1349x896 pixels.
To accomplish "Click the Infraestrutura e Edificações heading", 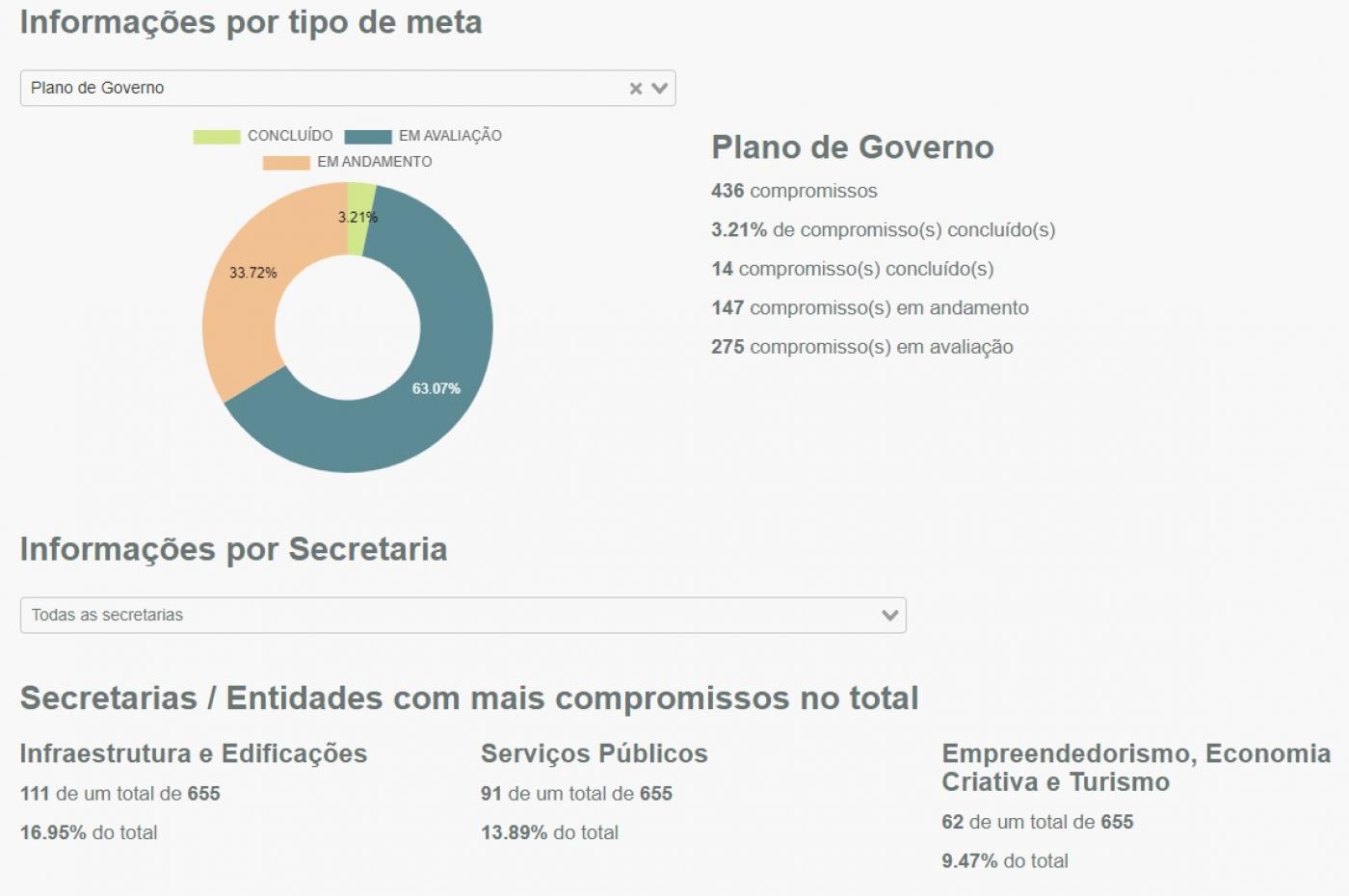I will coord(194,753).
